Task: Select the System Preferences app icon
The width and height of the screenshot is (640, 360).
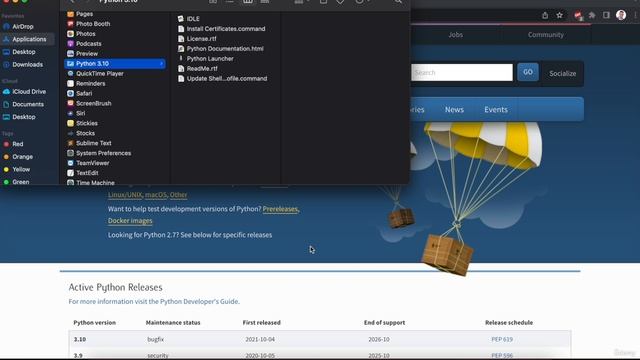Action: point(70,153)
